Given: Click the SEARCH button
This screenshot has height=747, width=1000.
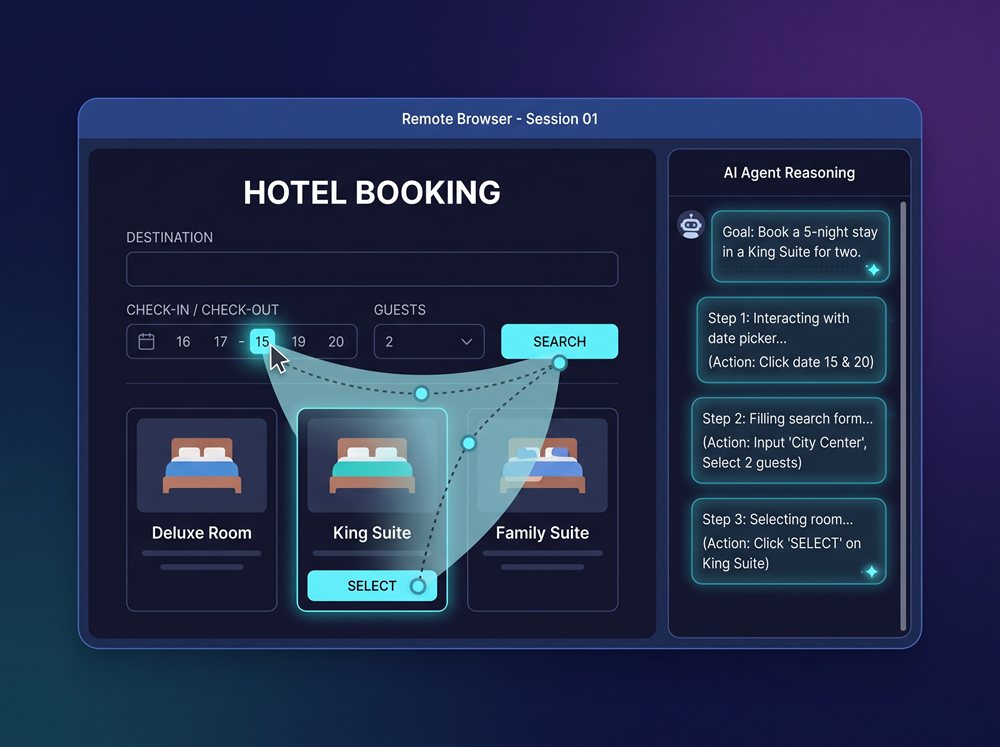Looking at the screenshot, I should point(559,341).
